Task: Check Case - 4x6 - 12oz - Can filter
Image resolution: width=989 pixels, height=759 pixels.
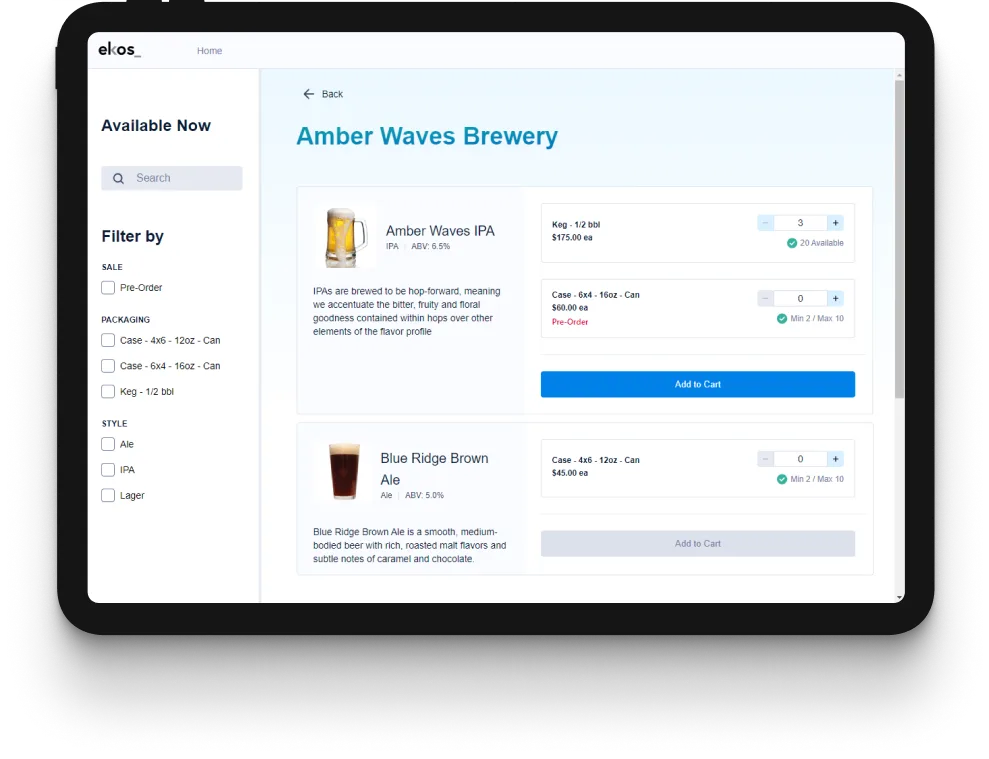Action: [108, 341]
